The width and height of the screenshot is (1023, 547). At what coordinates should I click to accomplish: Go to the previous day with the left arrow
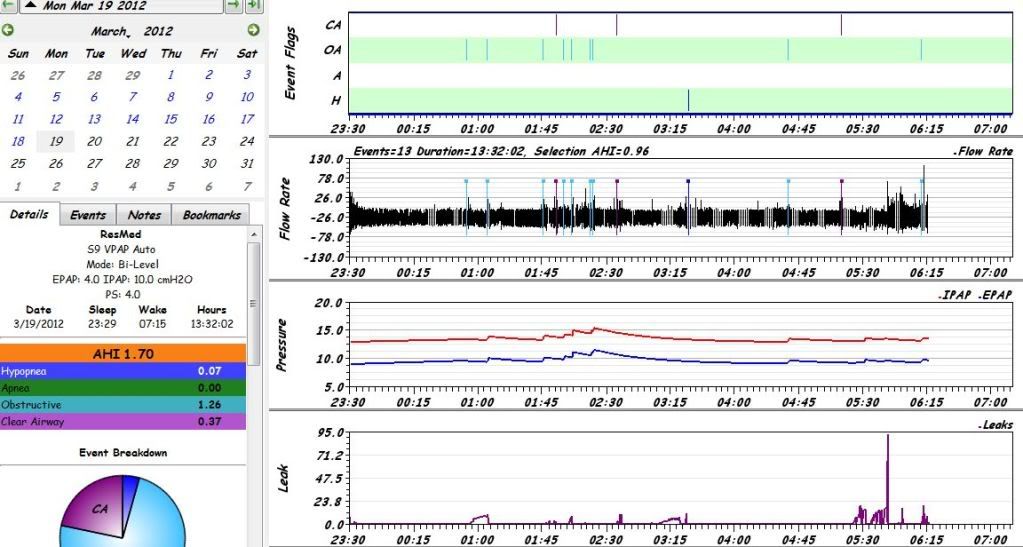[x=8, y=5]
